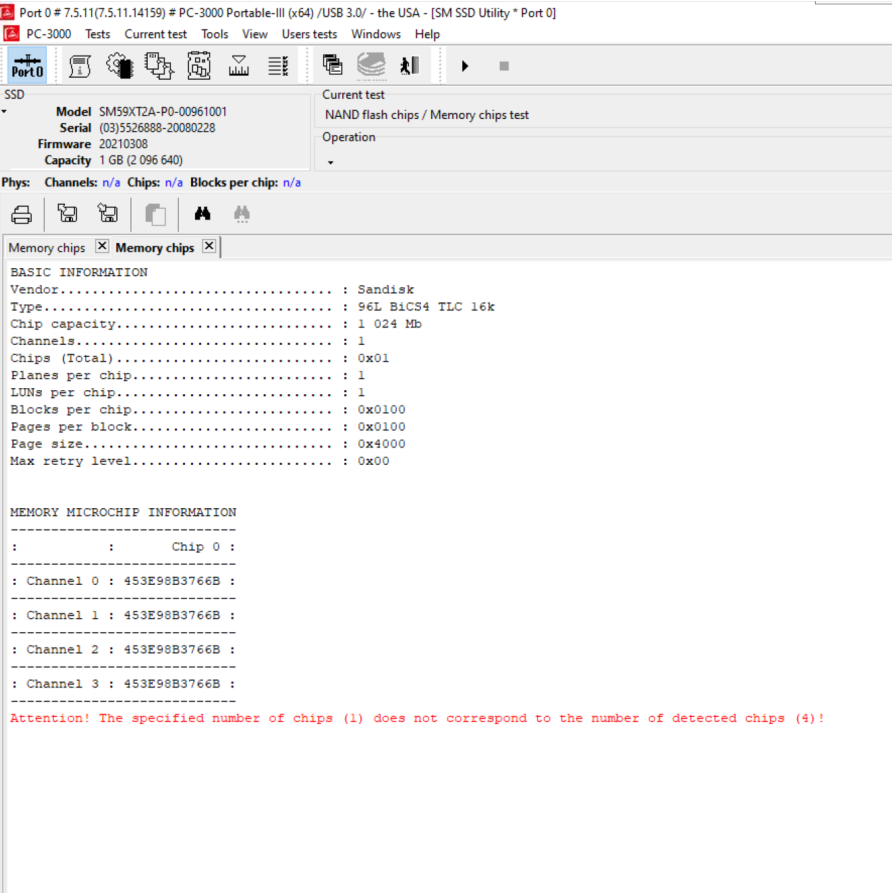The height and width of the screenshot is (893, 892).
Task: Open the drive info scroll icon
Action: (80, 65)
